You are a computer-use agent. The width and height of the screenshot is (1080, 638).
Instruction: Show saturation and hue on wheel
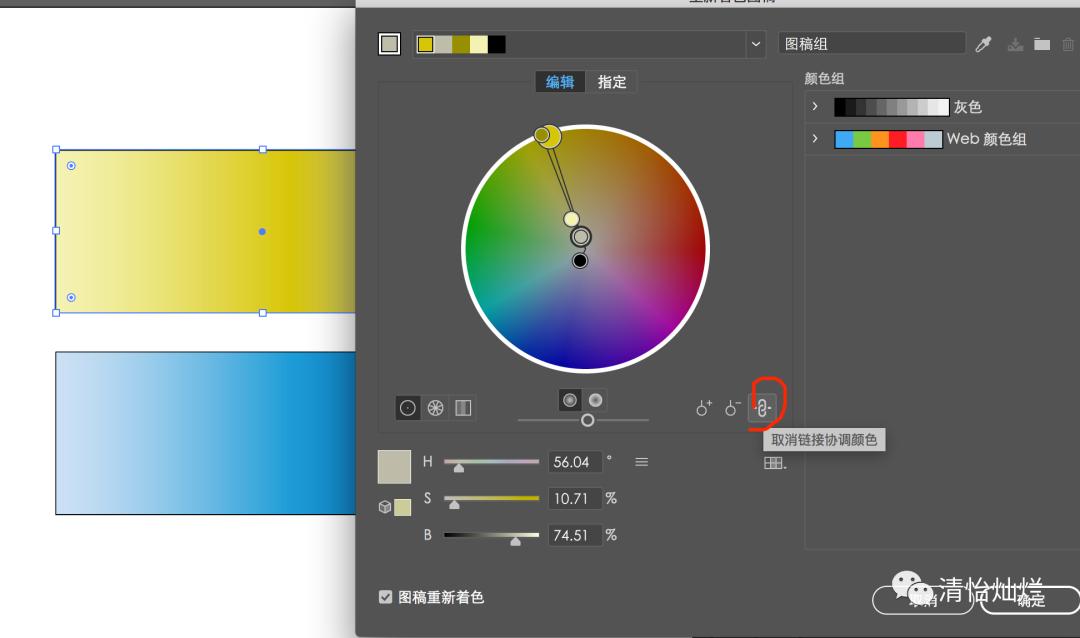570,399
